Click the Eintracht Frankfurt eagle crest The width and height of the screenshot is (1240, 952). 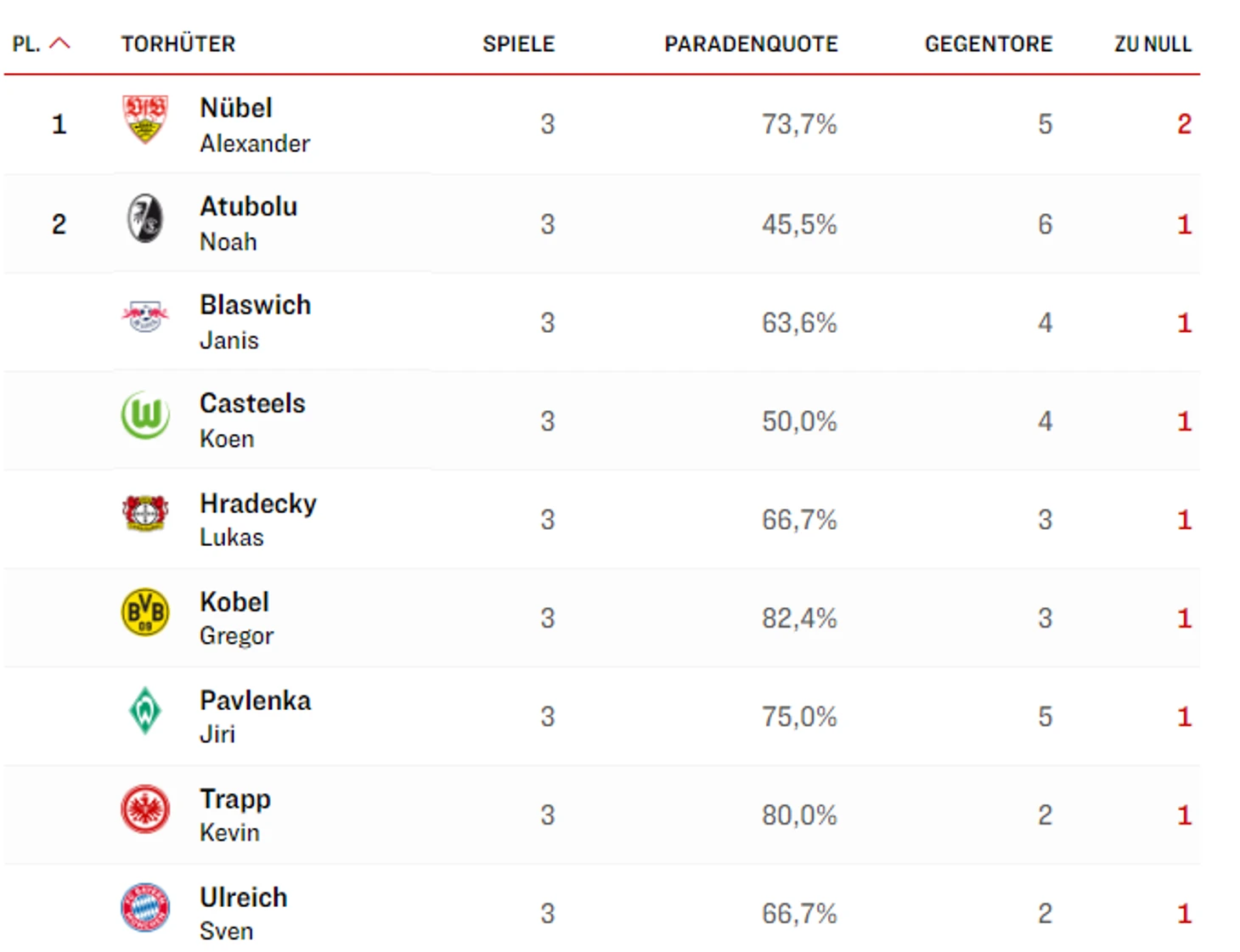coord(145,809)
